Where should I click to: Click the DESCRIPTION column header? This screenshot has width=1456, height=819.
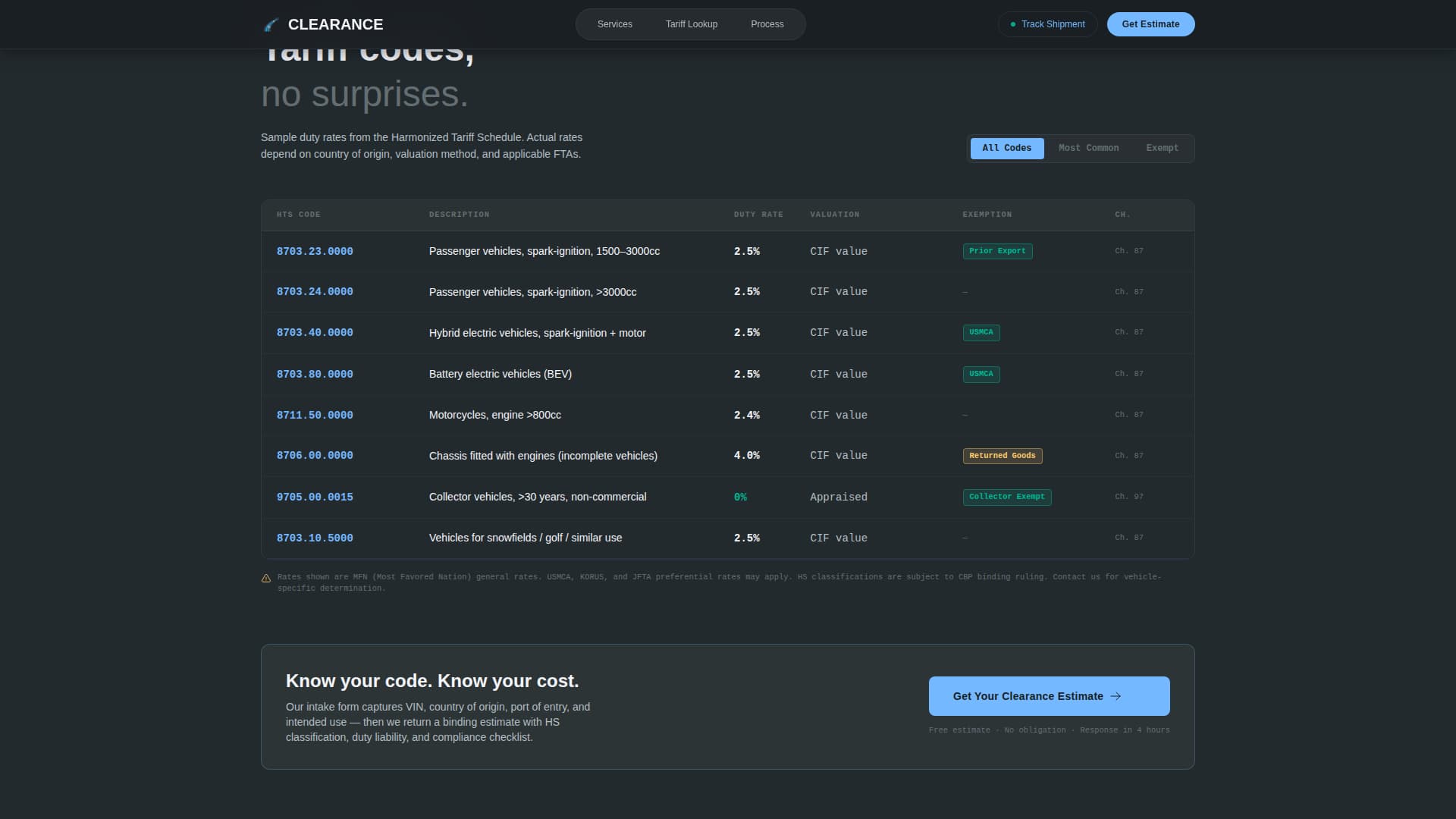pyautogui.click(x=459, y=215)
